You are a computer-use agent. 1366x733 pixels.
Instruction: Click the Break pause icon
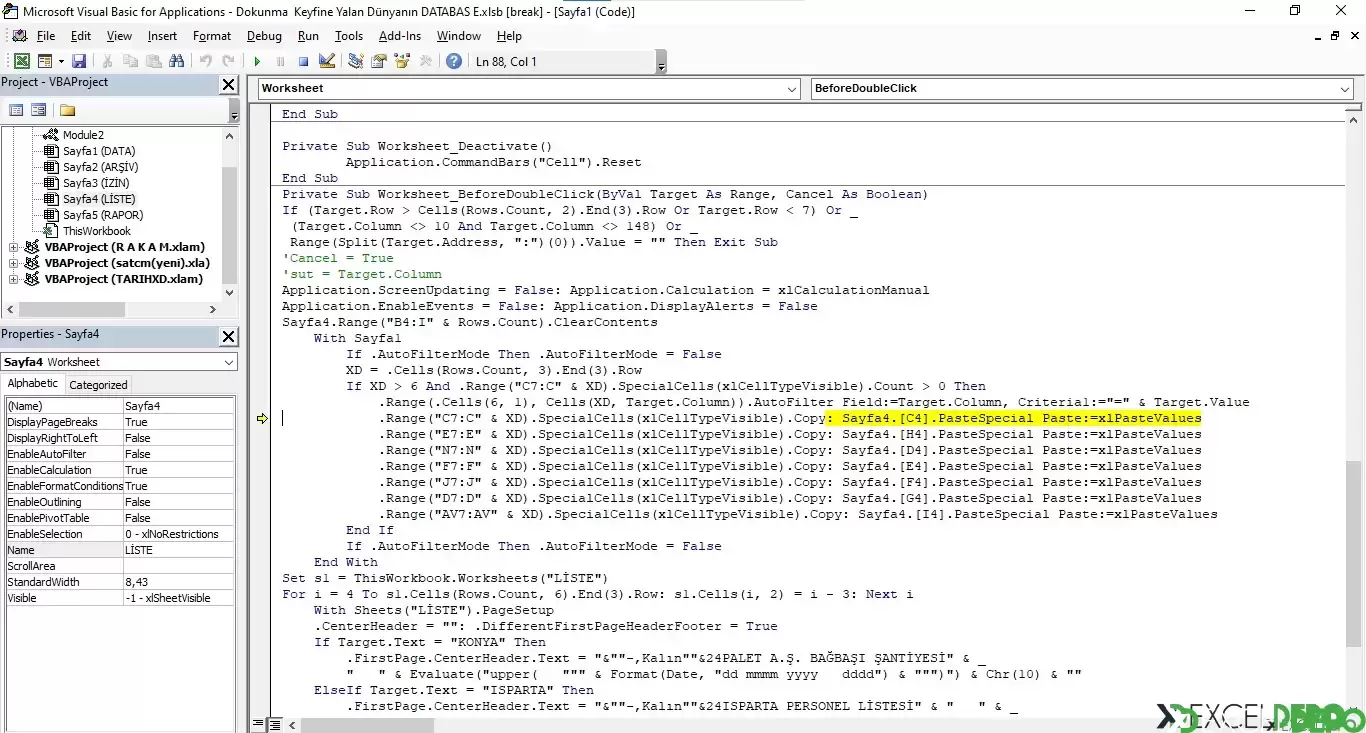[280, 61]
